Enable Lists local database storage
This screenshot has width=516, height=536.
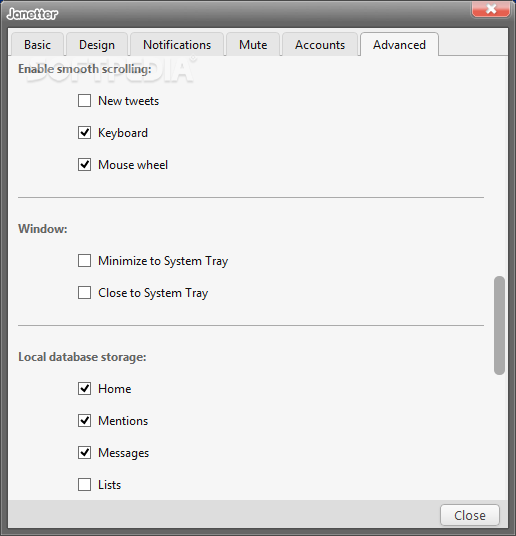pyautogui.click(x=84, y=485)
